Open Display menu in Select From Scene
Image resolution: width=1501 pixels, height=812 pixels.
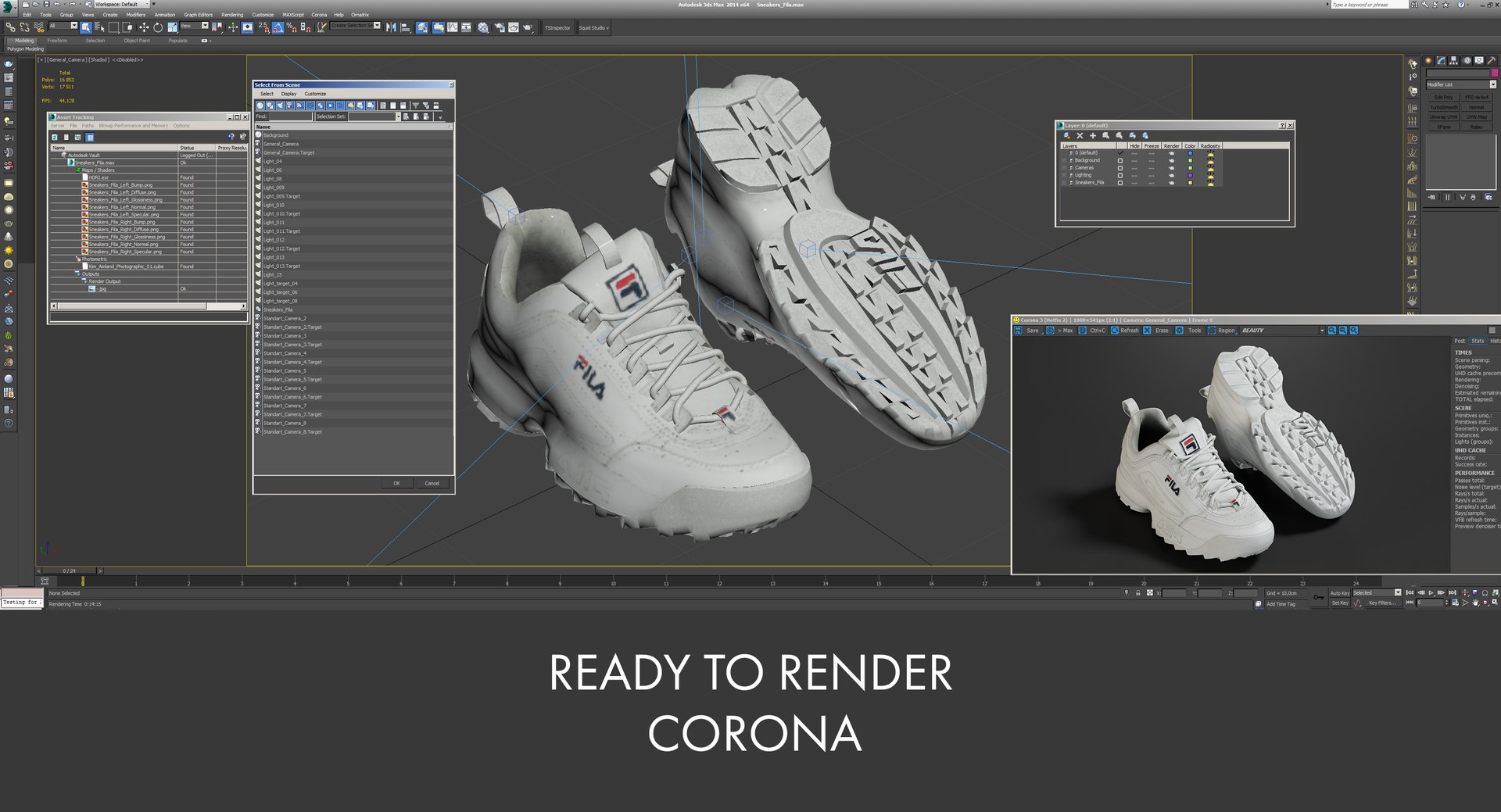[289, 94]
